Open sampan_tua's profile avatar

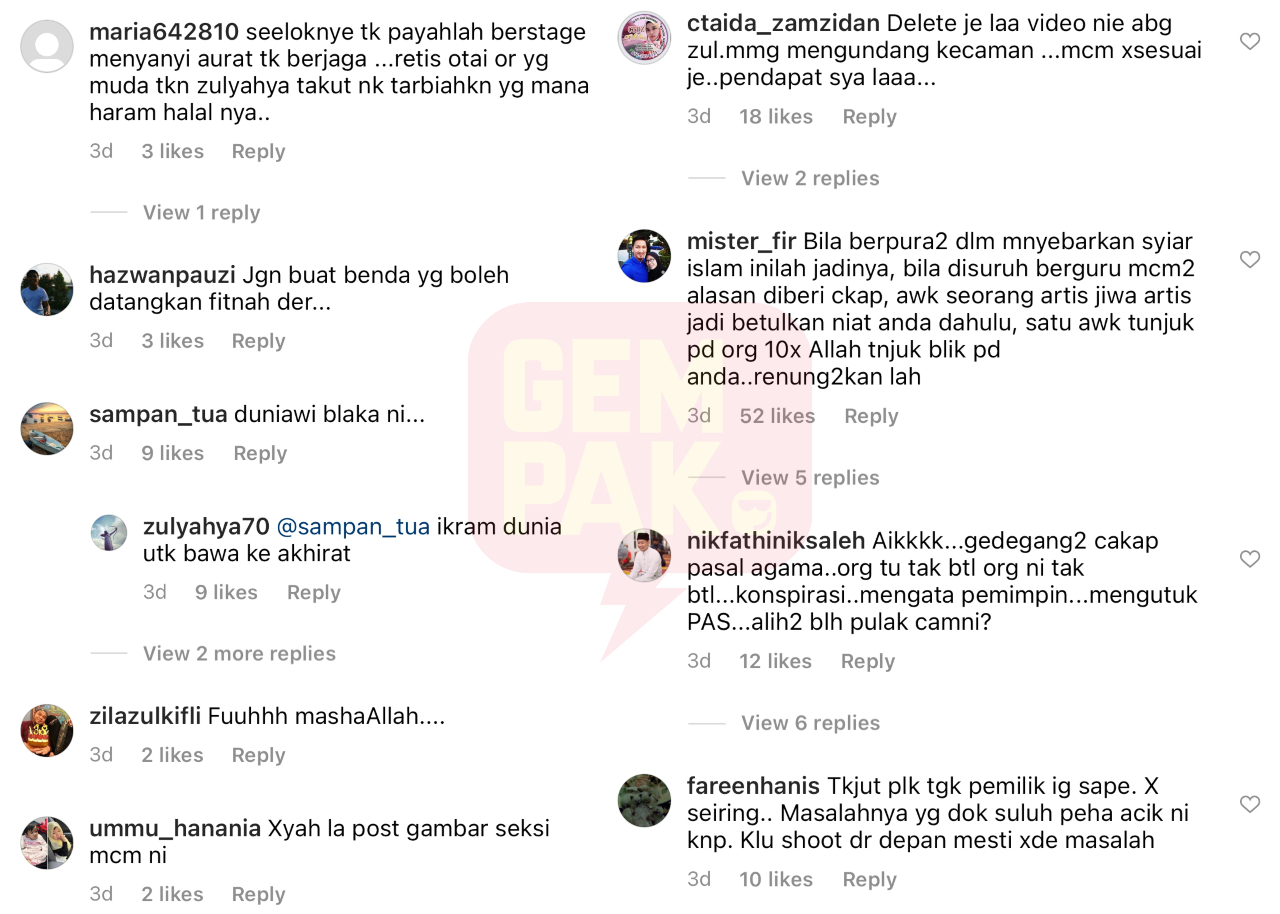(47, 429)
